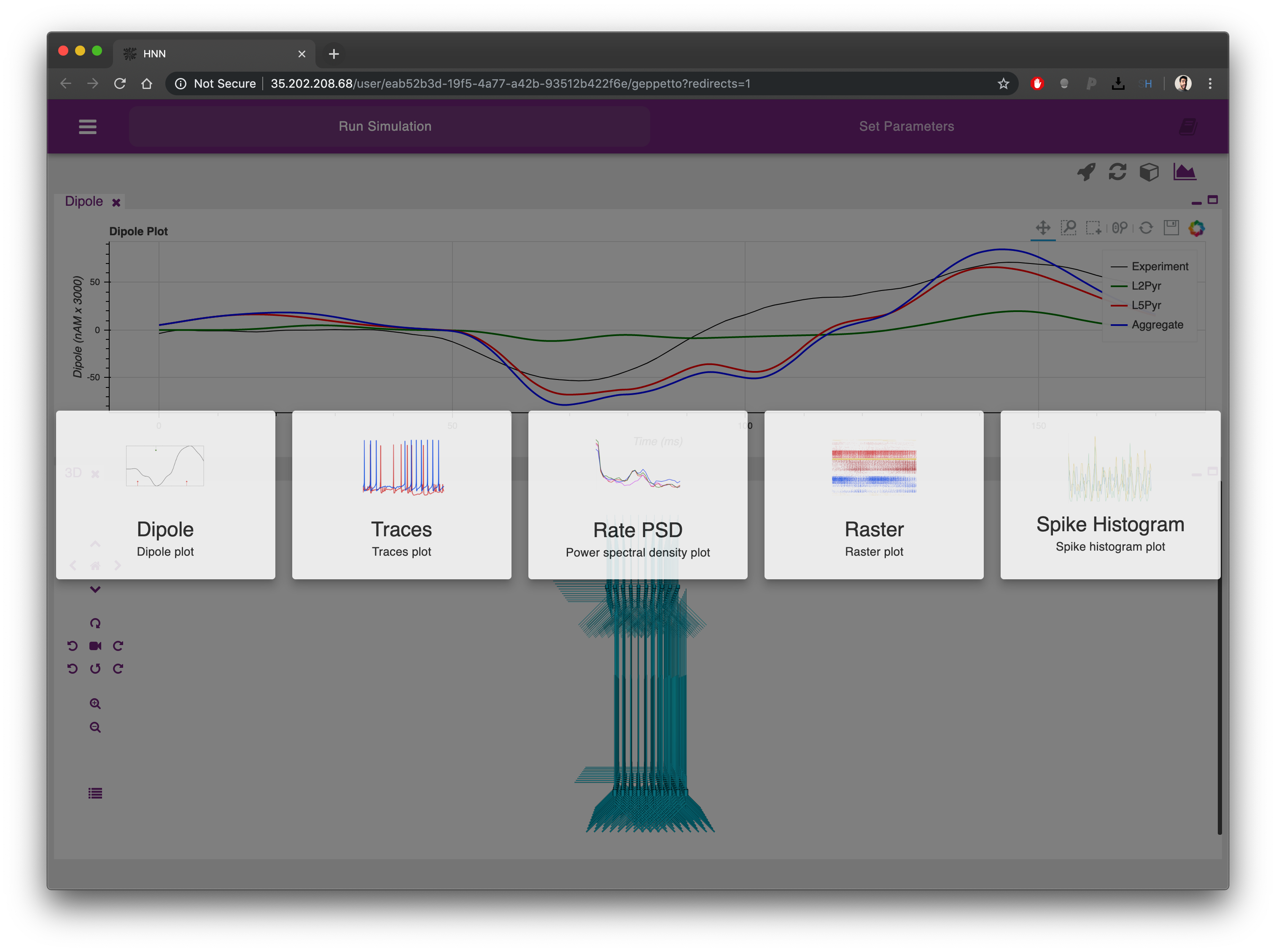Select the Bokeh pan tool

1042,228
